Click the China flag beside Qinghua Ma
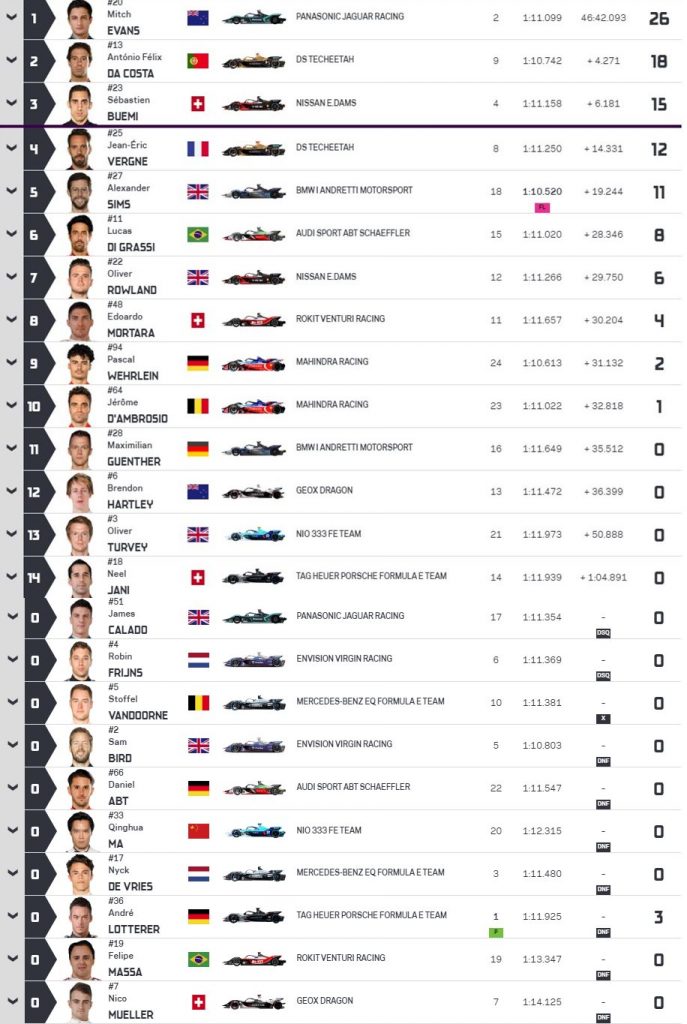Screen dimensions: 687x1024 199,831
